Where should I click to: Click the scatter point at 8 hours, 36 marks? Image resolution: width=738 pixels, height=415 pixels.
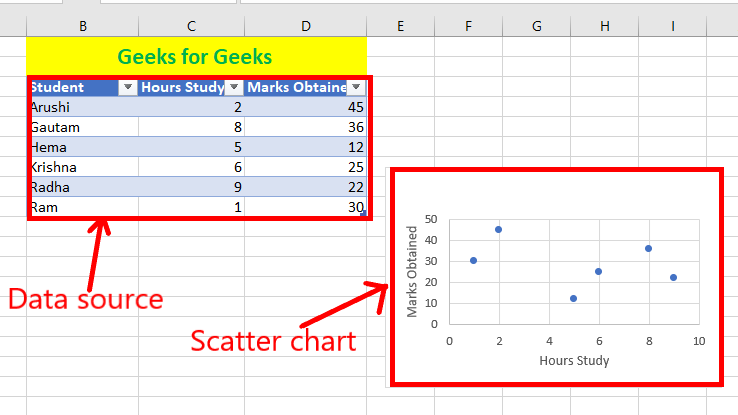(648, 248)
